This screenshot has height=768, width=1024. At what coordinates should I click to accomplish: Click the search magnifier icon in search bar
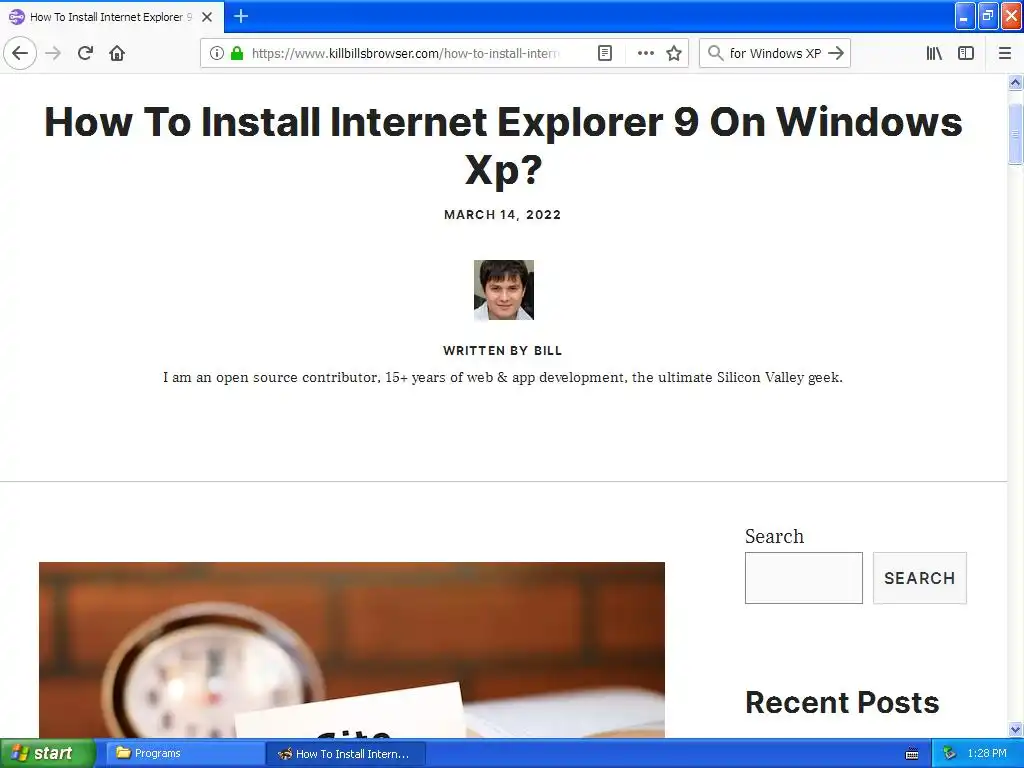point(715,53)
